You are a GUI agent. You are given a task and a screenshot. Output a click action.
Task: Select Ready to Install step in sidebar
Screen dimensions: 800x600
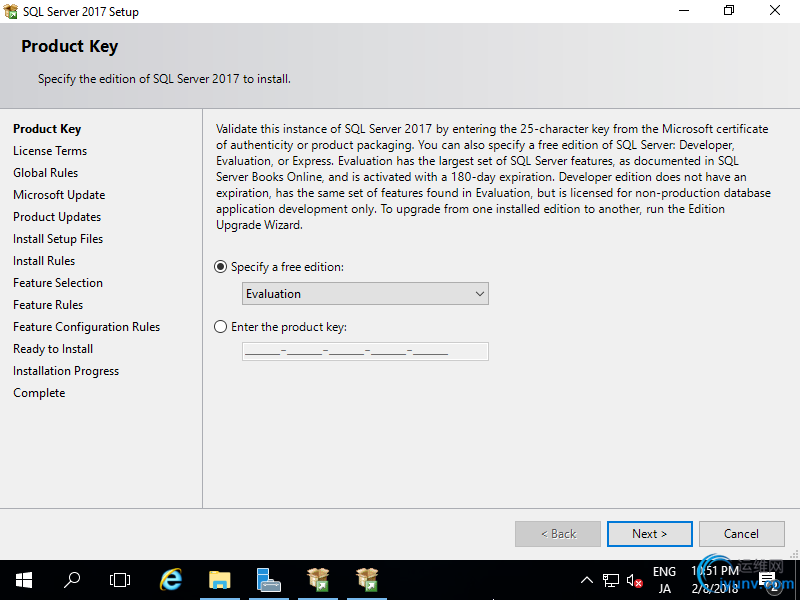coord(53,348)
